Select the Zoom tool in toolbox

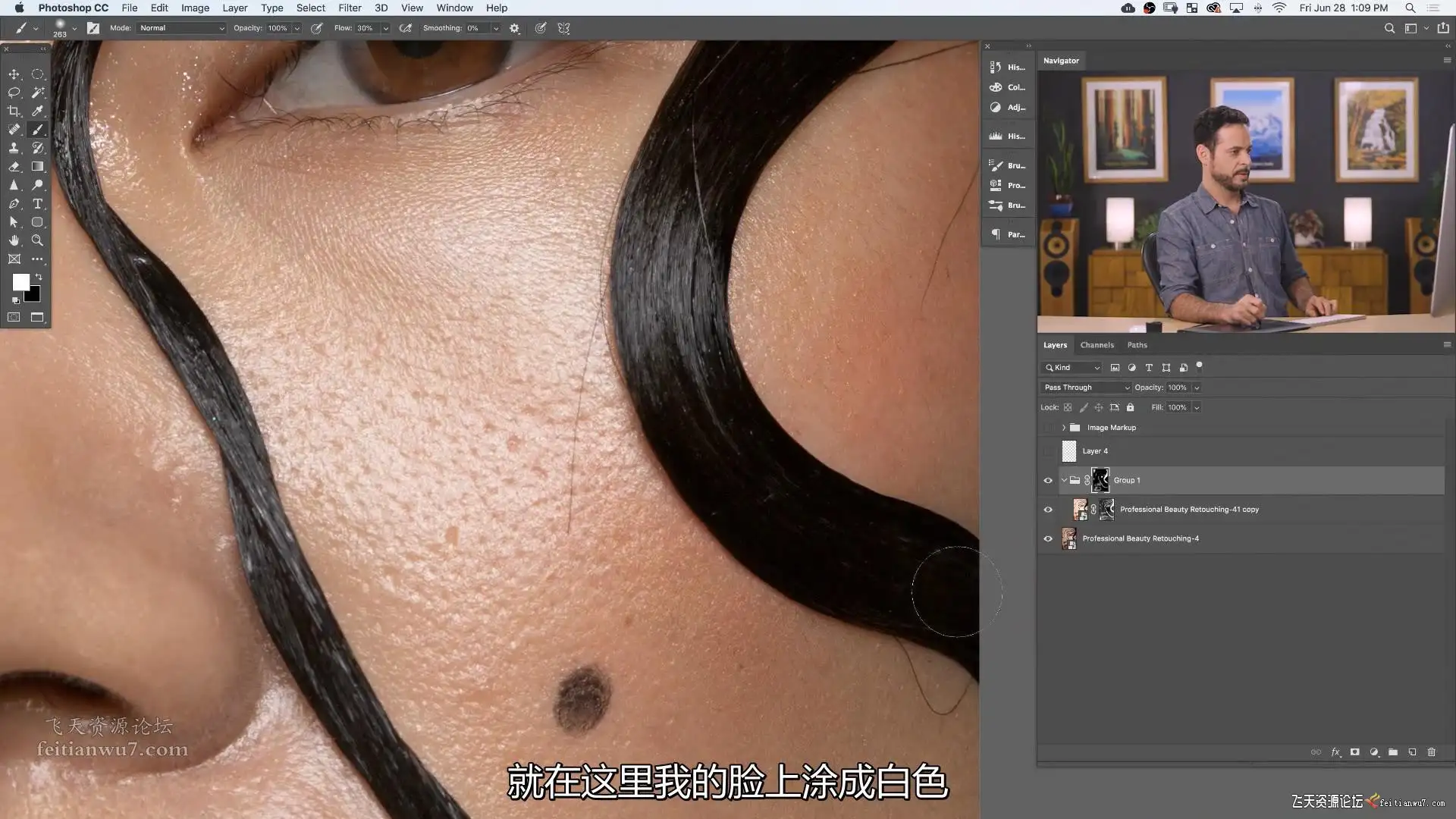point(37,240)
